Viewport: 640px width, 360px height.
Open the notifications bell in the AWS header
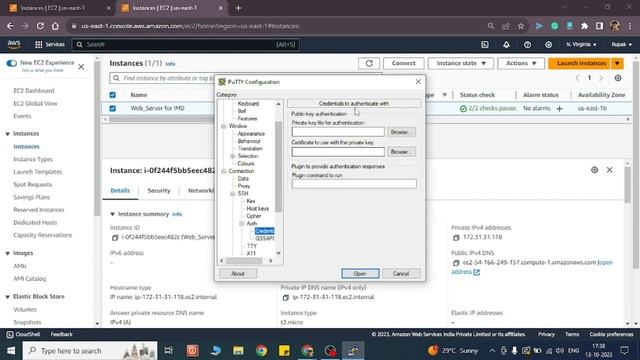506,44
